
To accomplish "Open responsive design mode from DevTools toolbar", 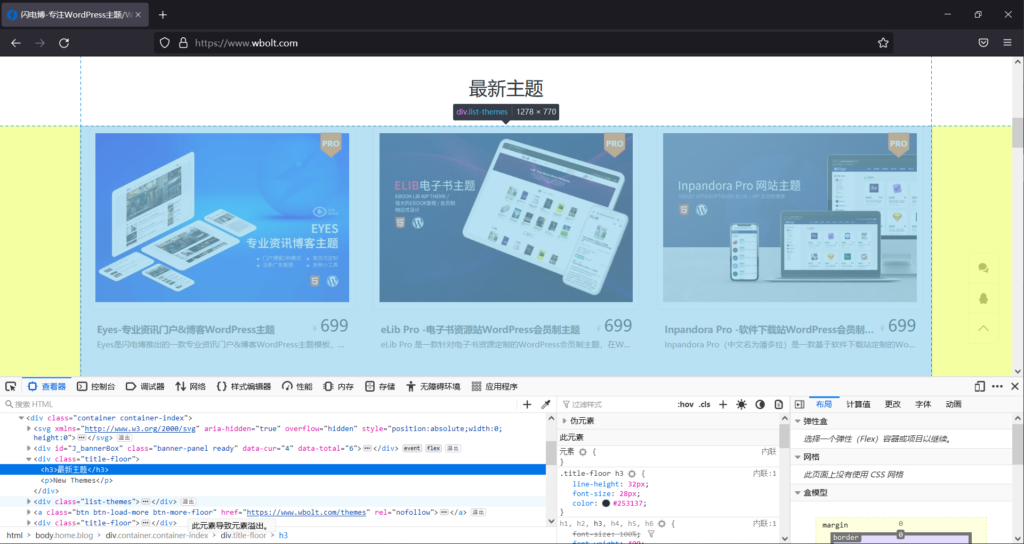I will [x=980, y=386].
